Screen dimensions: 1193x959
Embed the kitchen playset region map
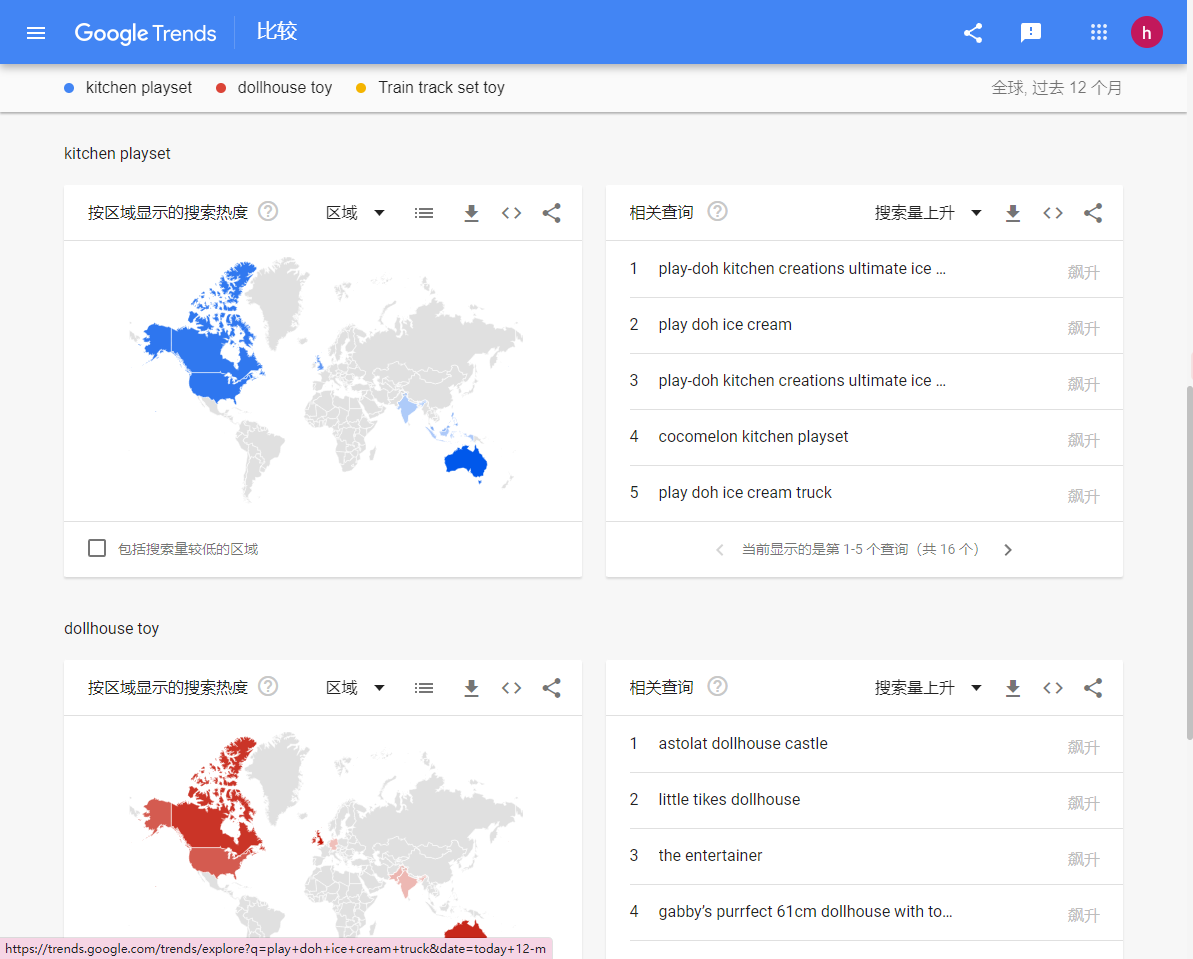tap(511, 213)
